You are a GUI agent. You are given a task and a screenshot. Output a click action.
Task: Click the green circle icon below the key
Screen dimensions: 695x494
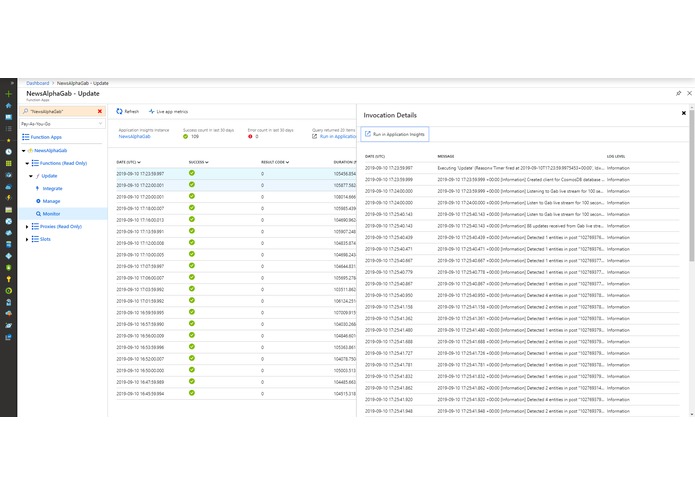(x=8, y=291)
